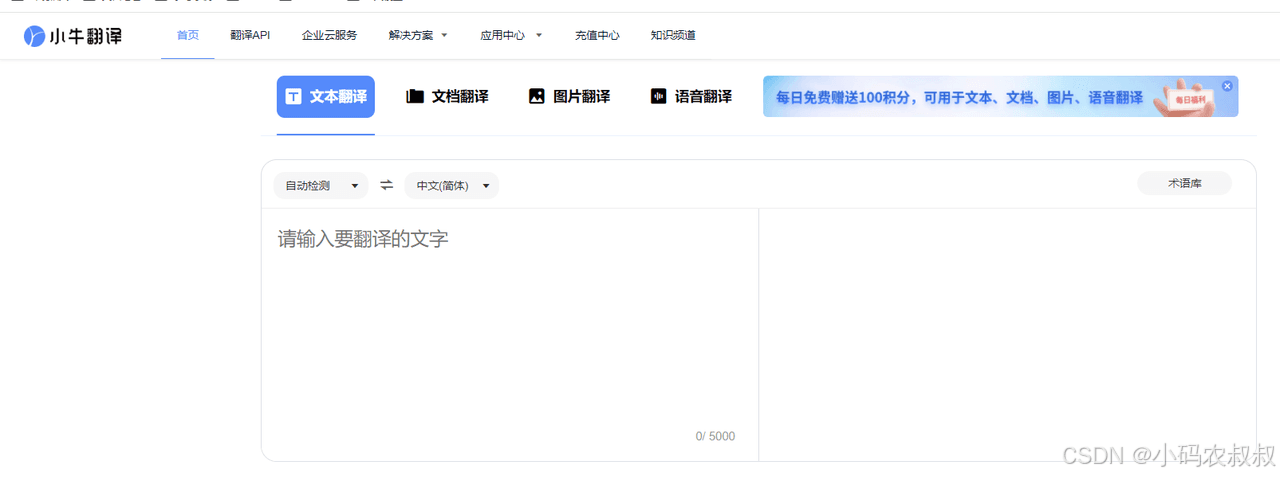This screenshot has height=477, width=1280.
Task: Close the daily points banner
Action: 1227,86
